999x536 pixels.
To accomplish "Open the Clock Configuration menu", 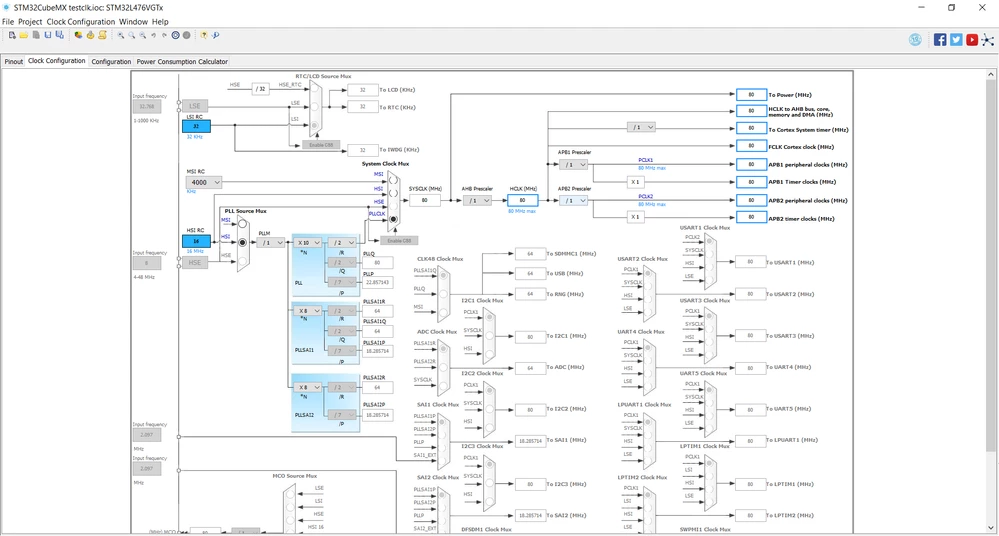I will (81, 22).
